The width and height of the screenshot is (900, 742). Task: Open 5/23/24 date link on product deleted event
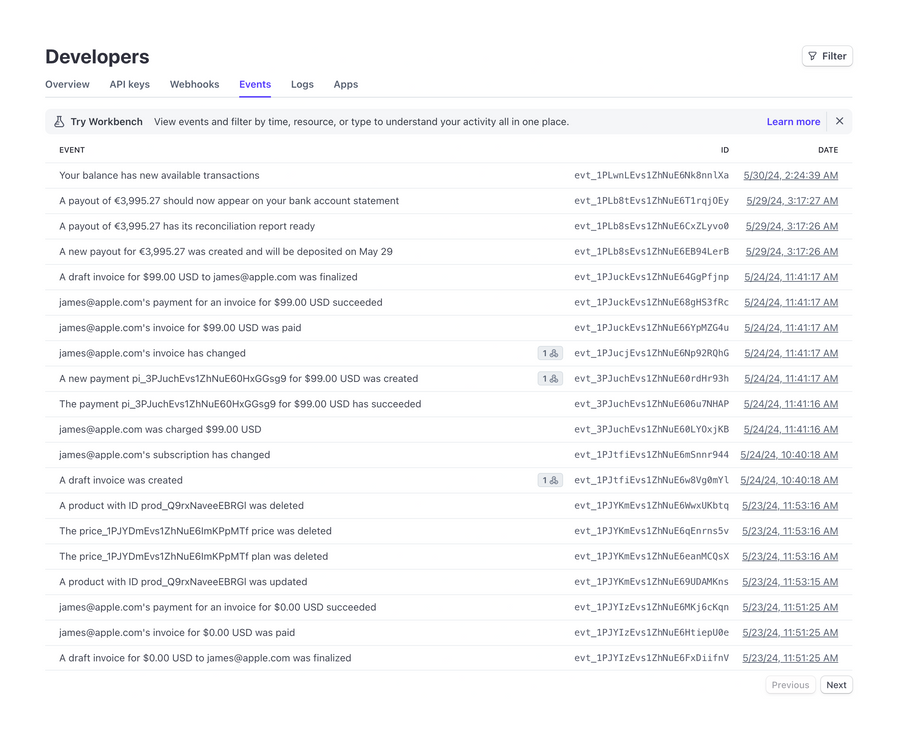pyautogui.click(x=789, y=506)
